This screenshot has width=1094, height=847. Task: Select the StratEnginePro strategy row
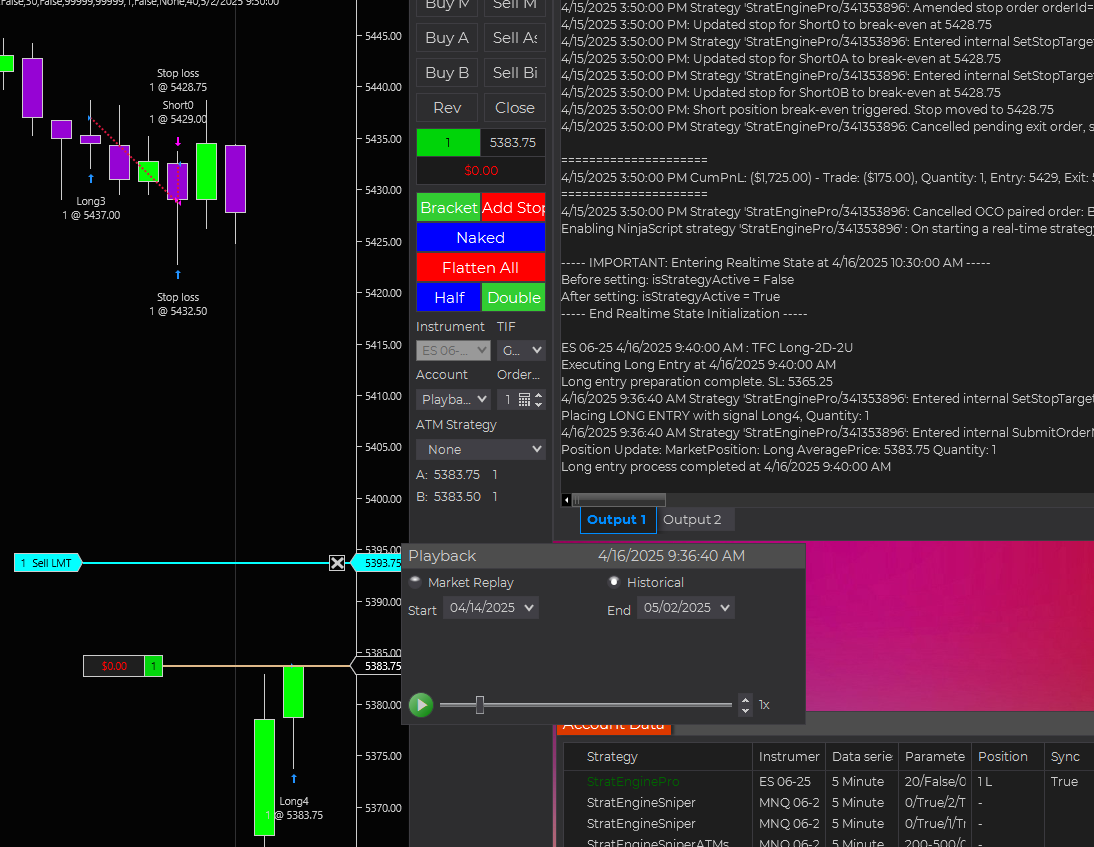click(x=828, y=781)
